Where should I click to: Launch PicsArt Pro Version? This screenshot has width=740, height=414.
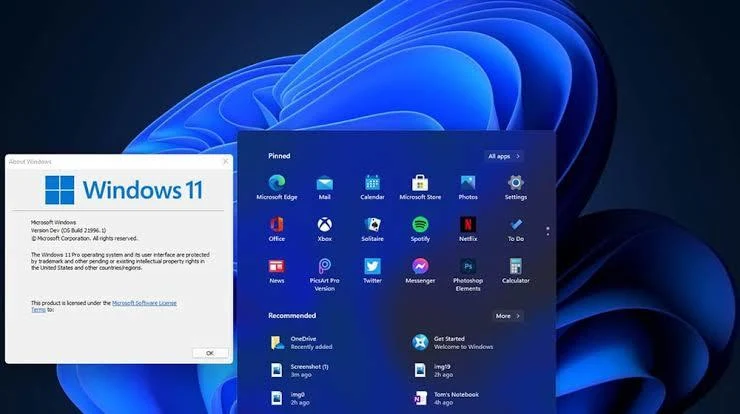[x=325, y=275]
